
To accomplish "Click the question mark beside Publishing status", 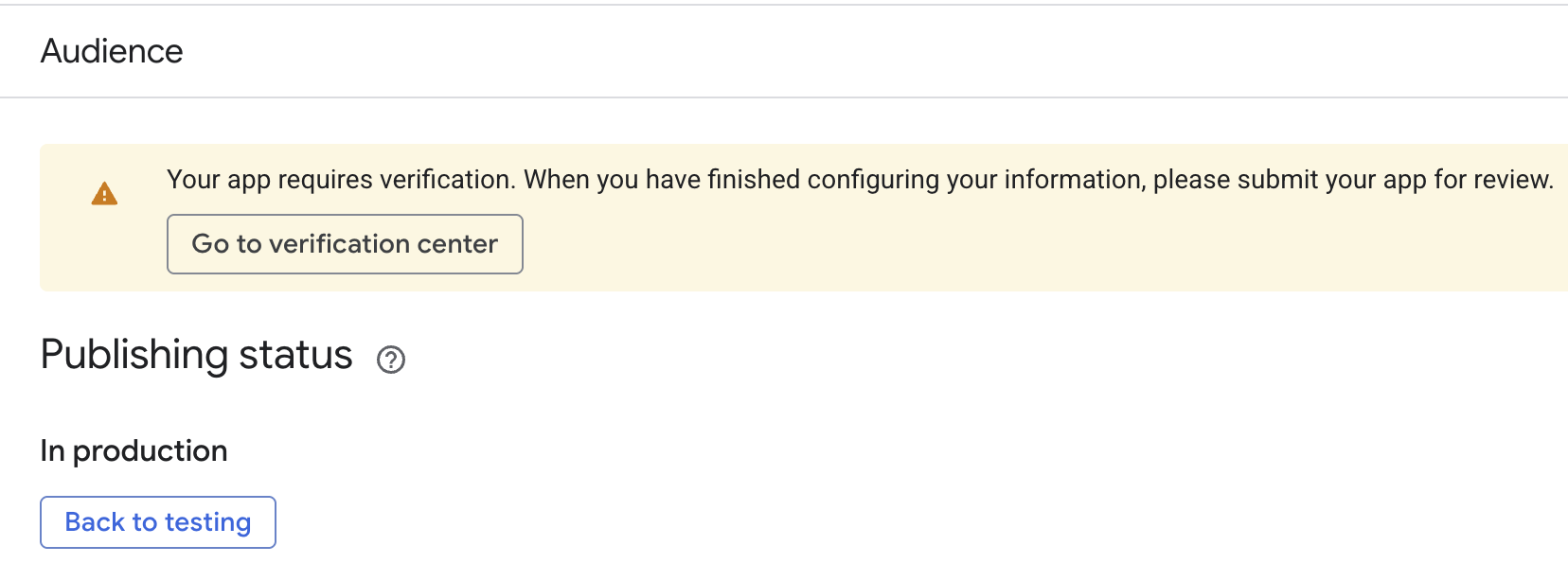I will click(x=391, y=360).
